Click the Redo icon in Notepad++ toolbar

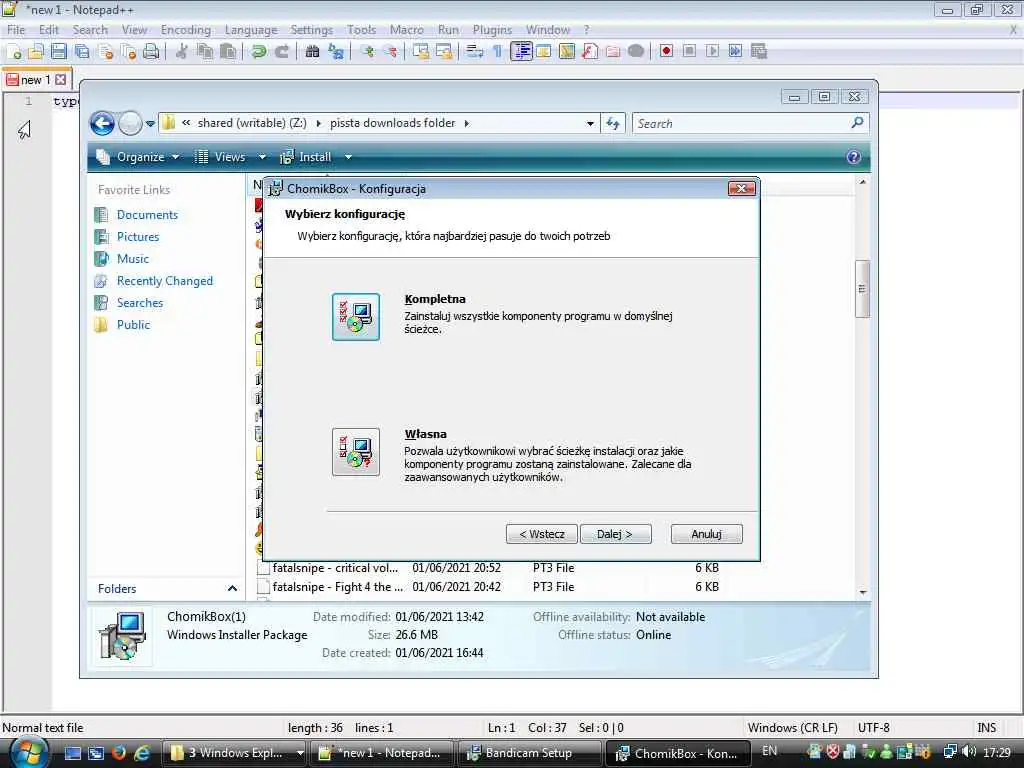coord(281,52)
